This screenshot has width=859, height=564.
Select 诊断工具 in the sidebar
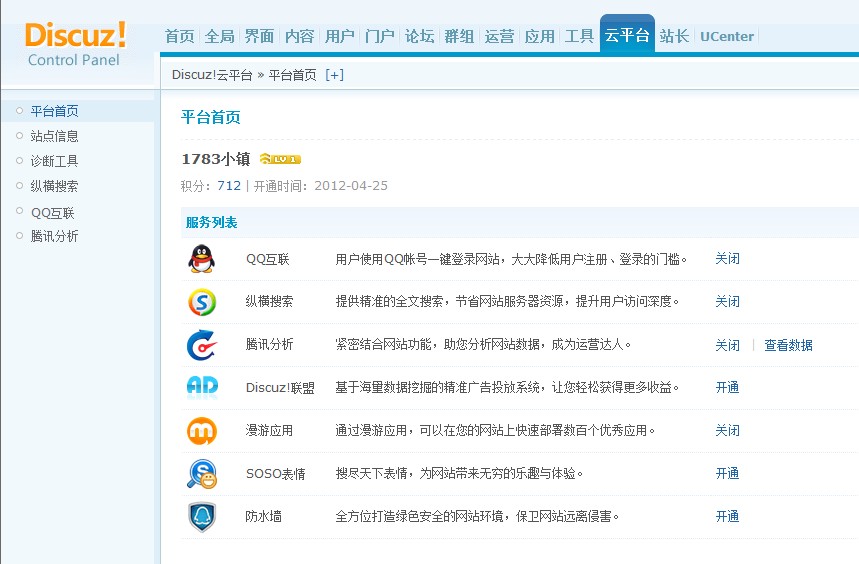click(x=54, y=161)
